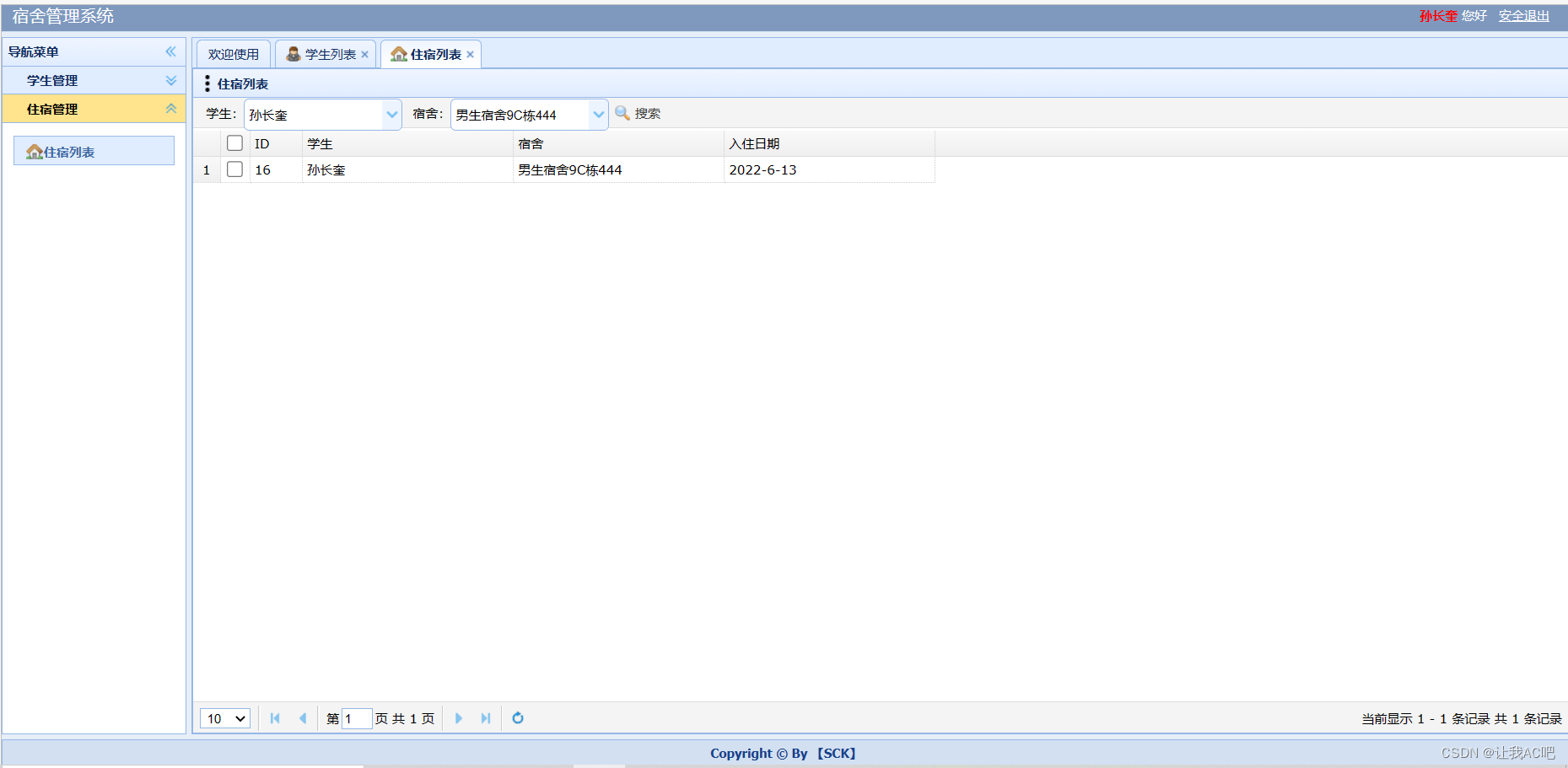
Task: Click the 搜索 search button
Action: 638,114
